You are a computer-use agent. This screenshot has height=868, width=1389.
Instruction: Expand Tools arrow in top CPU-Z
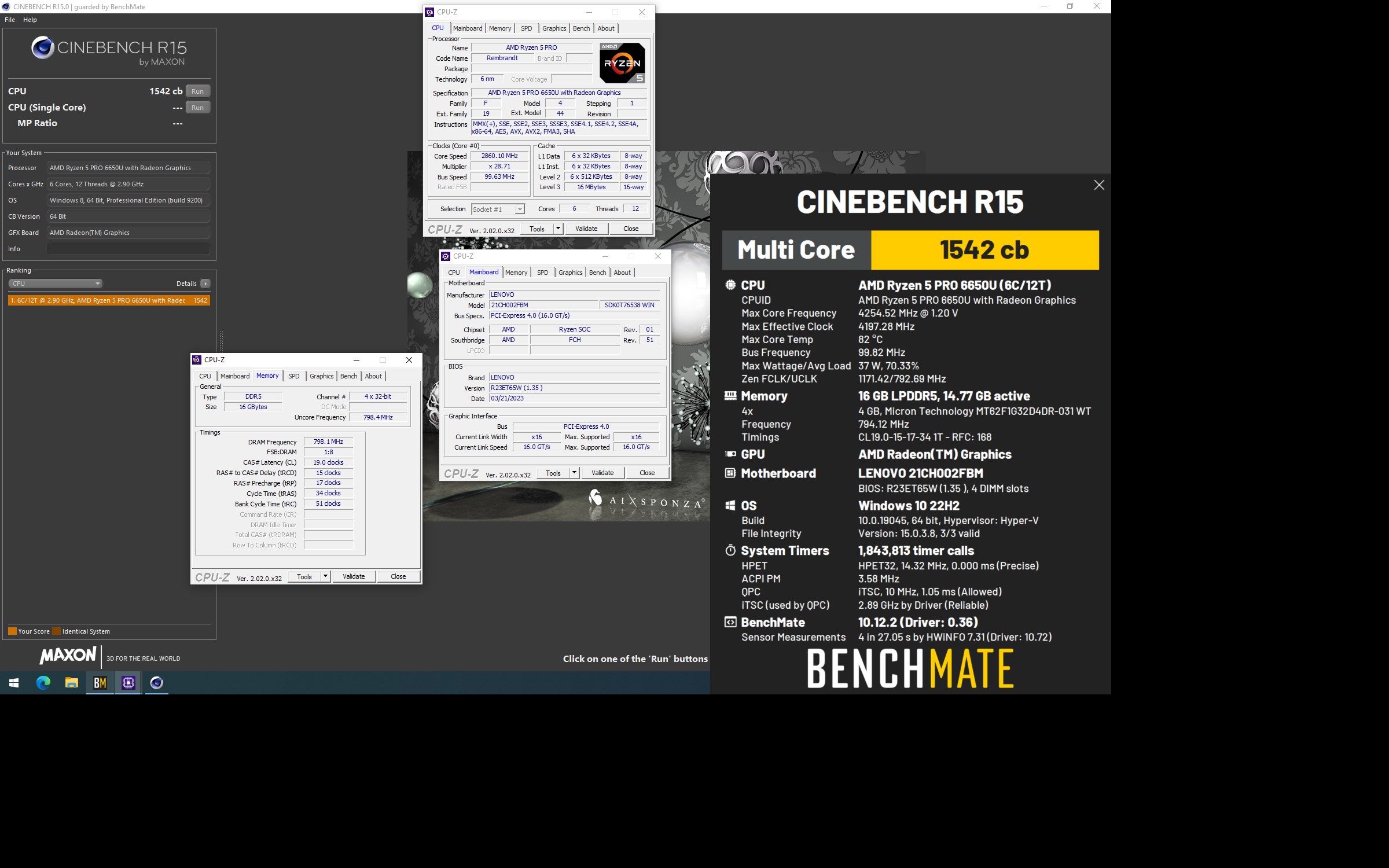[x=558, y=229]
